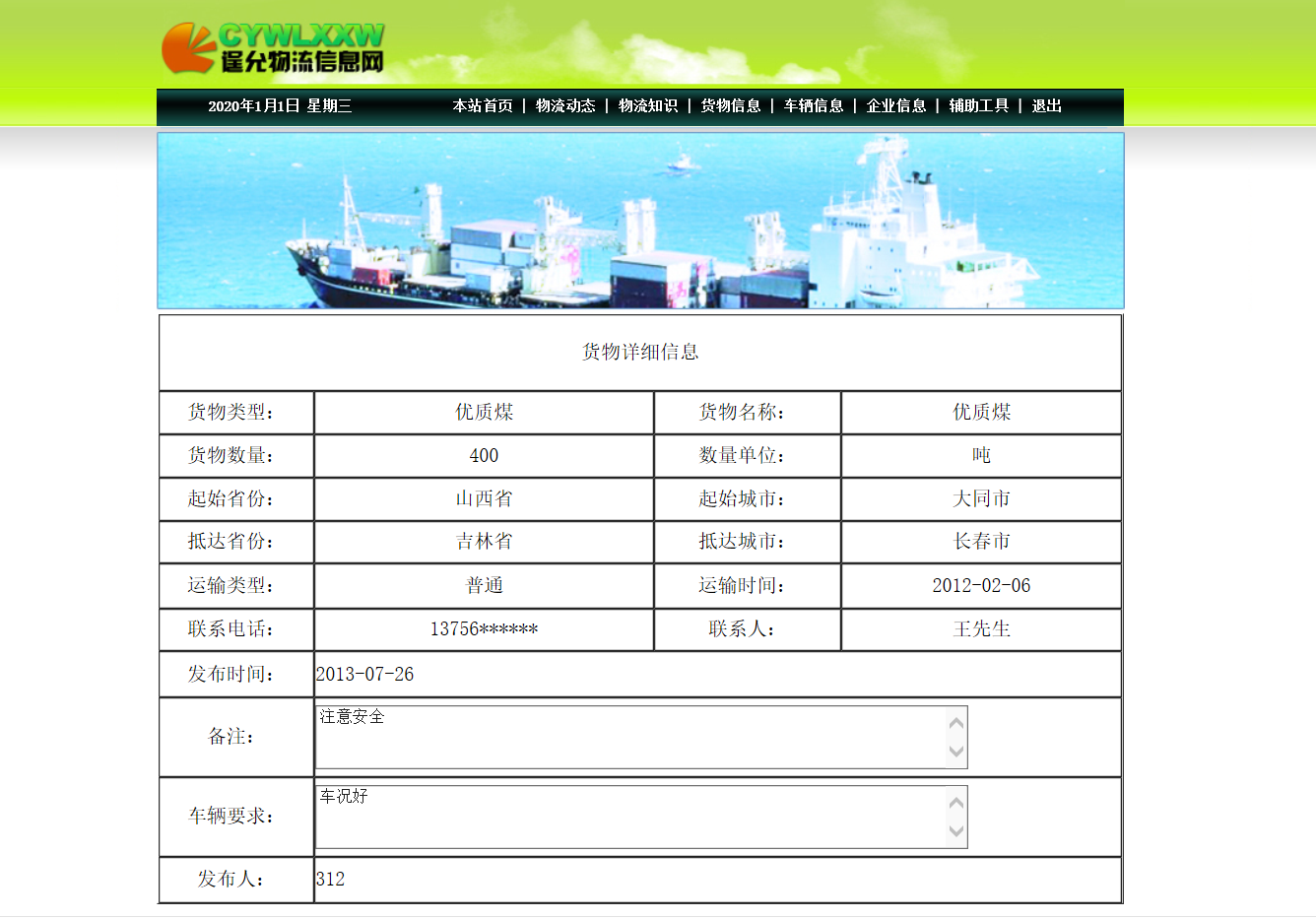Click the 车辆要求 textarea scroll down arrow
This screenshot has width=1316, height=919.
coord(956,831)
